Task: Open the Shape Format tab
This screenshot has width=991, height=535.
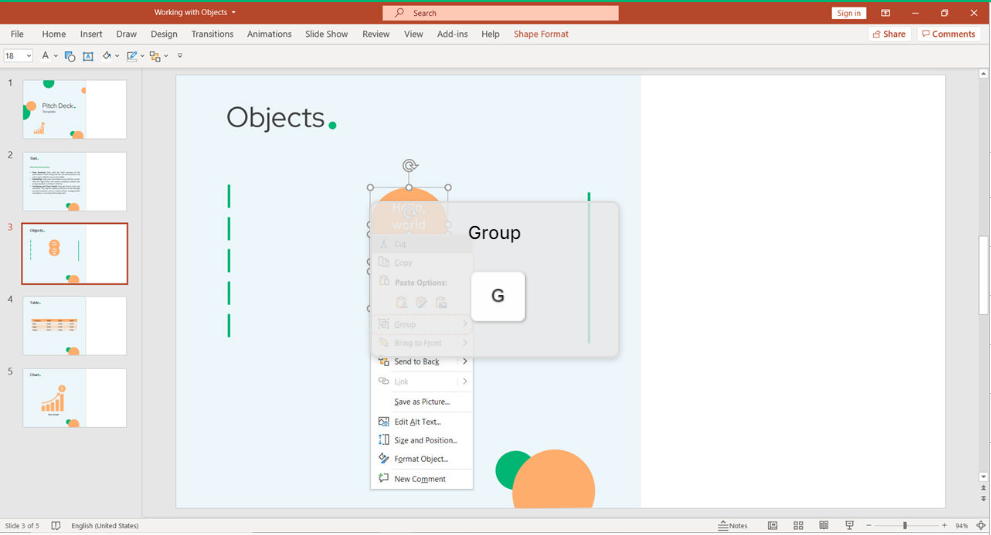Action: pos(541,34)
